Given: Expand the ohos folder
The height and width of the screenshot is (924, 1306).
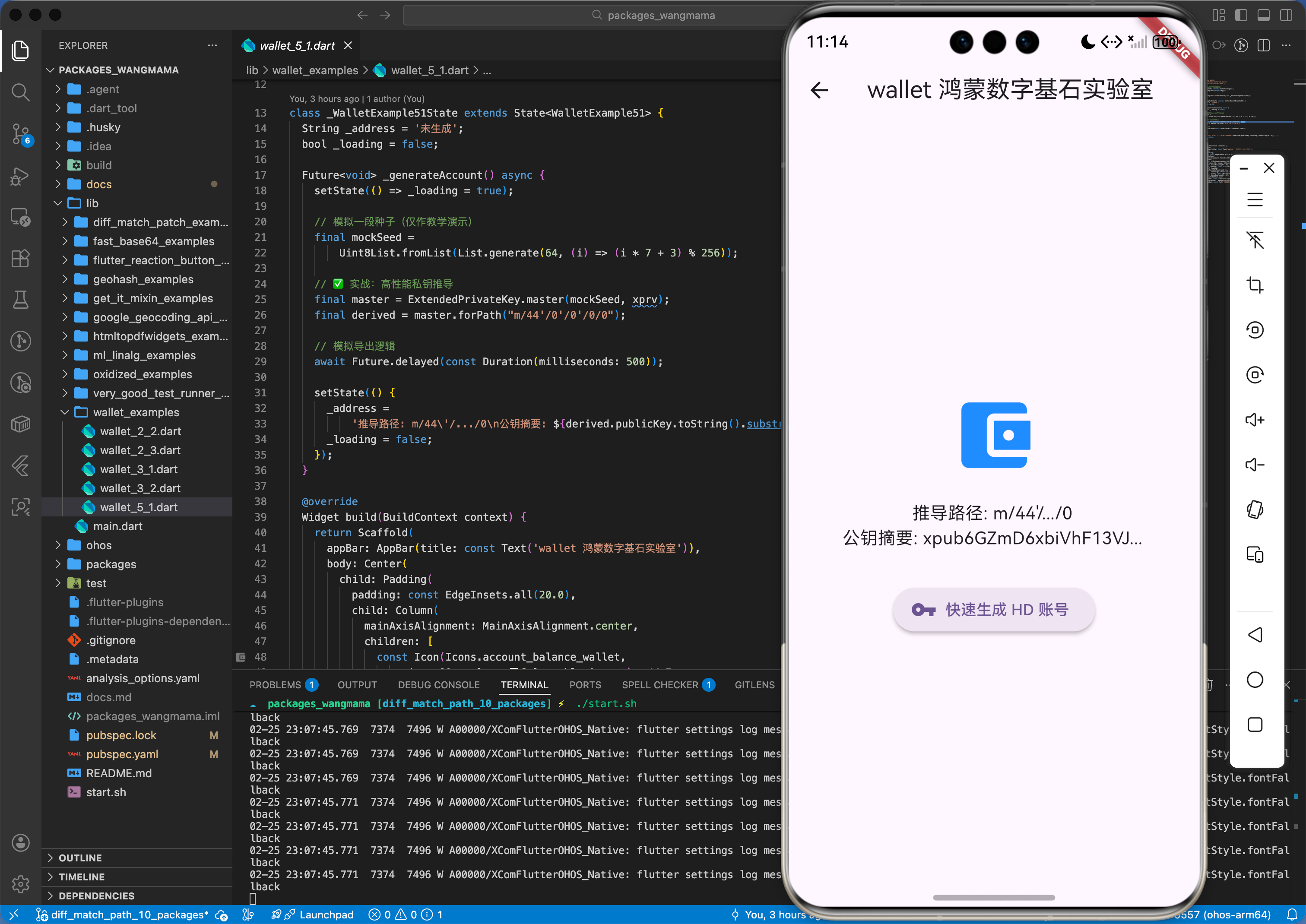Looking at the screenshot, I should [x=98, y=545].
